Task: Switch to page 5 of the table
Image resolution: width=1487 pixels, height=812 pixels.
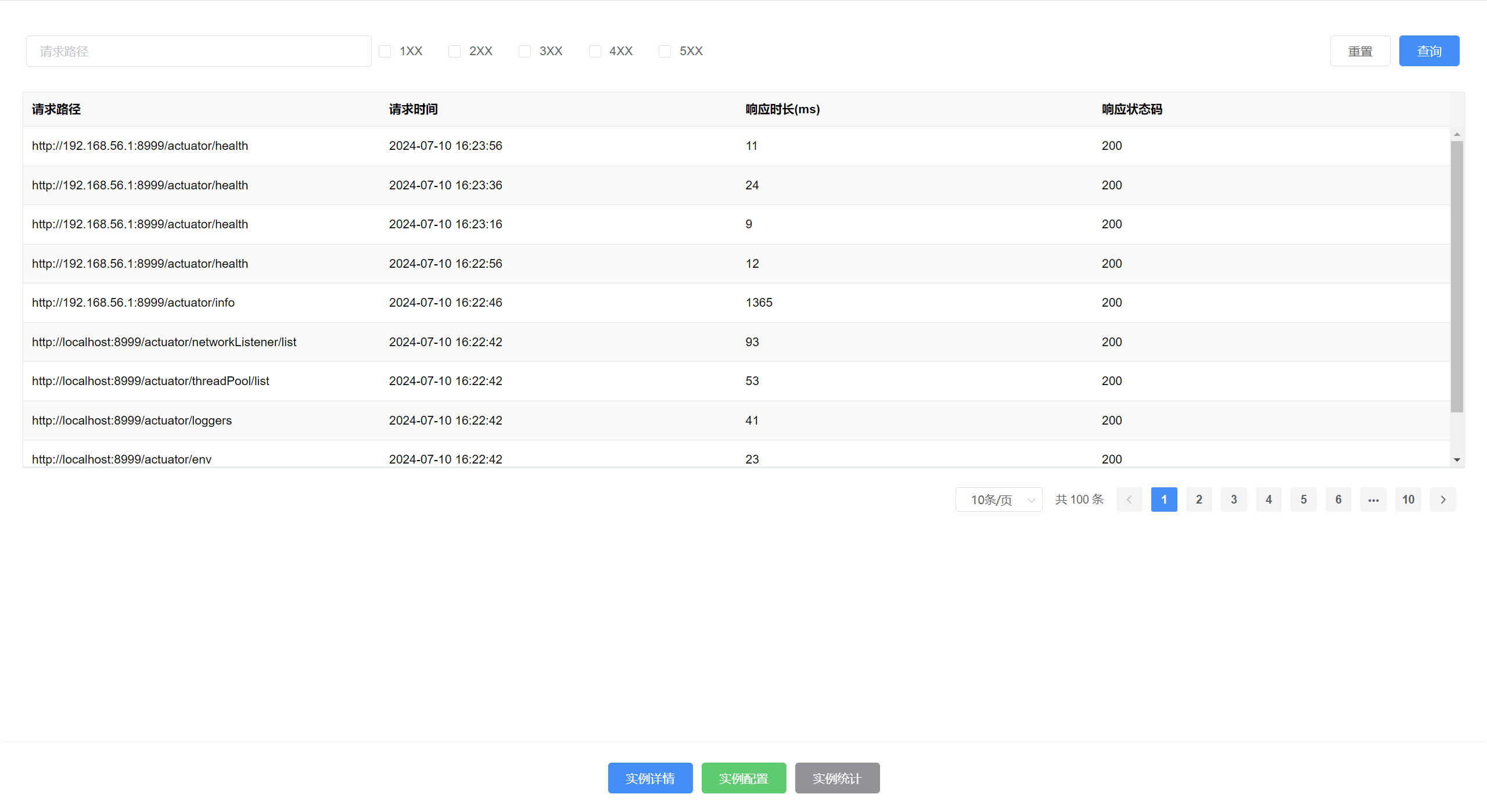Action: [x=1303, y=500]
